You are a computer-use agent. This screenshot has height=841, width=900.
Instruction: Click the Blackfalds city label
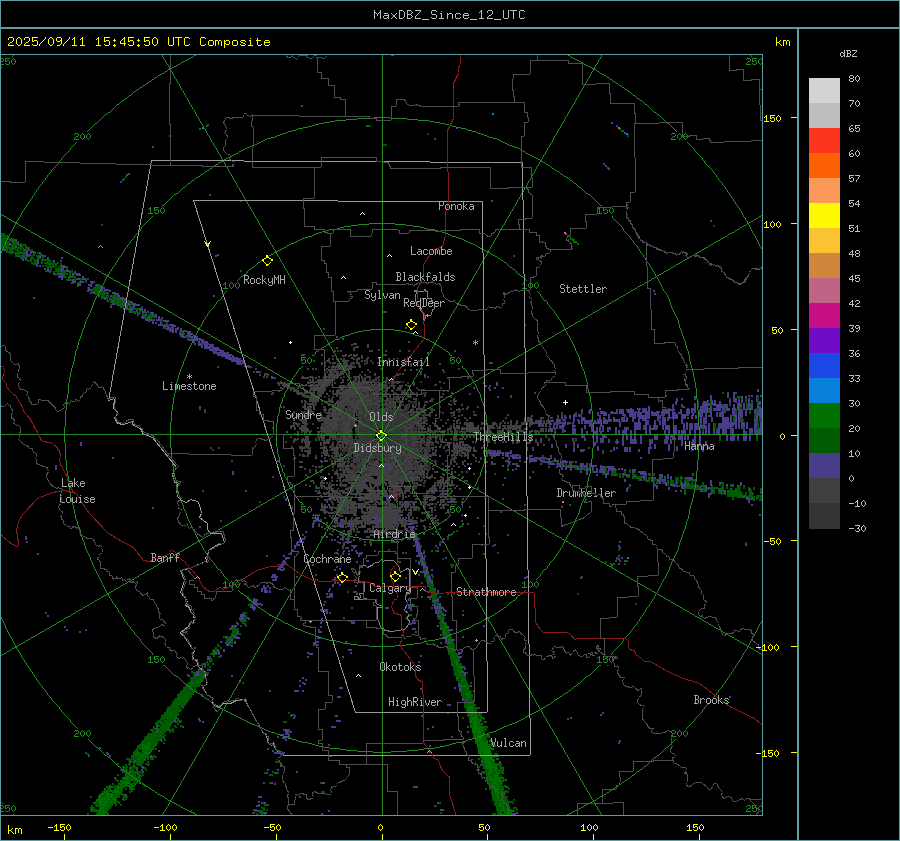(425, 277)
